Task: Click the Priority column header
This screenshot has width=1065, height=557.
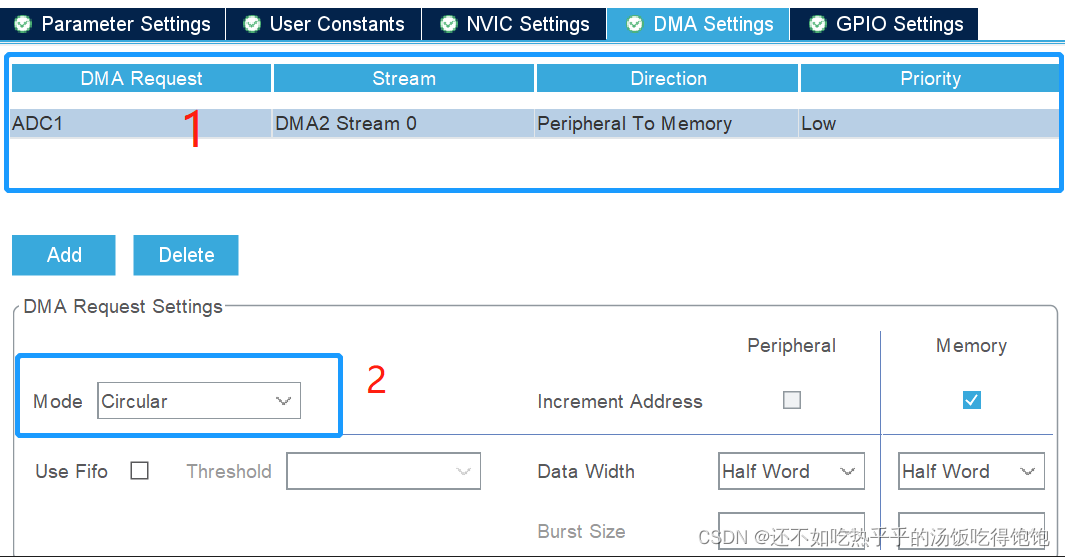Action: [x=931, y=78]
